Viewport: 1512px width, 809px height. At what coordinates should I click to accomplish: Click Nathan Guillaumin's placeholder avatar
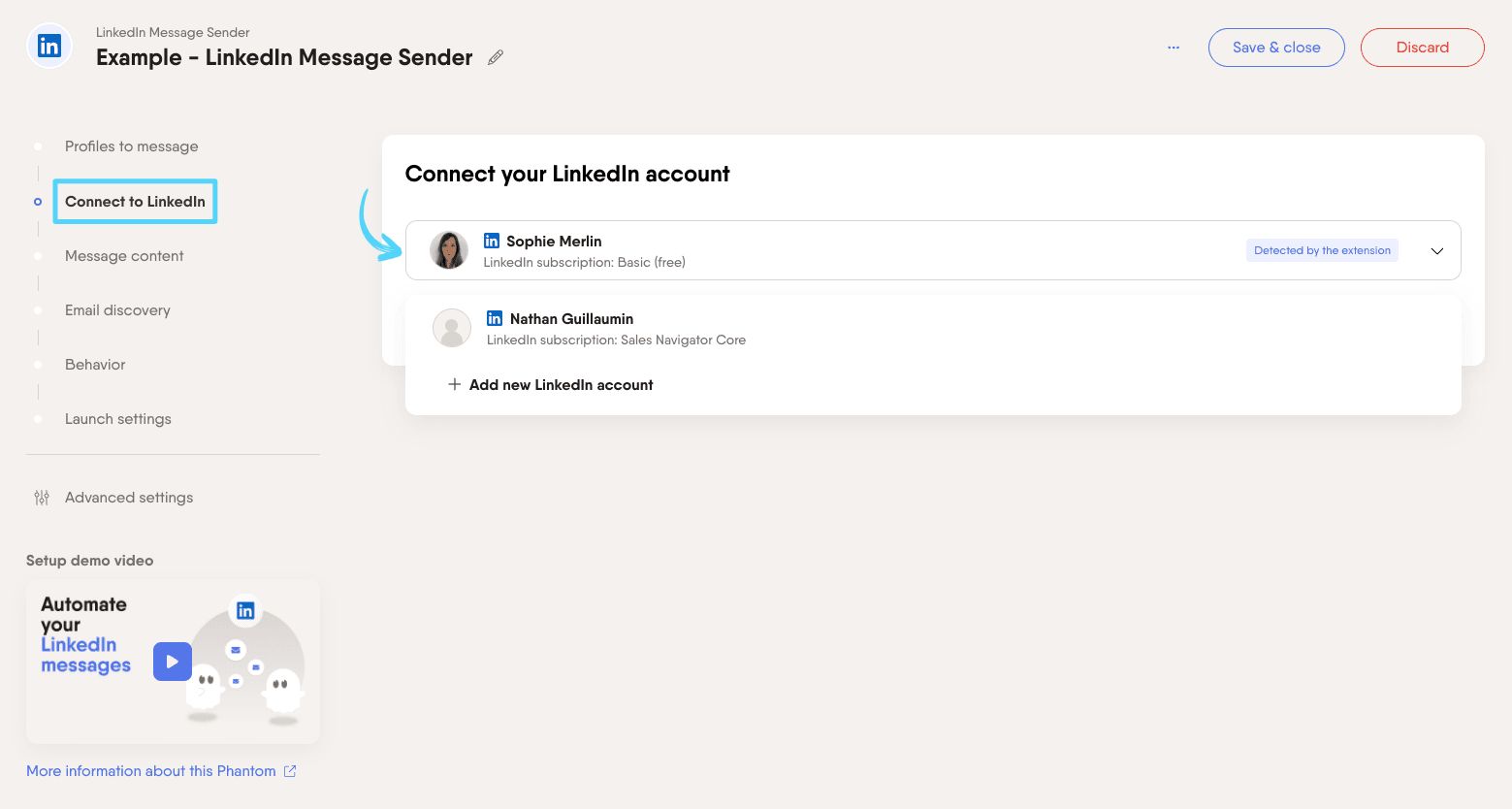pyautogui.click(x=452, y=328)
